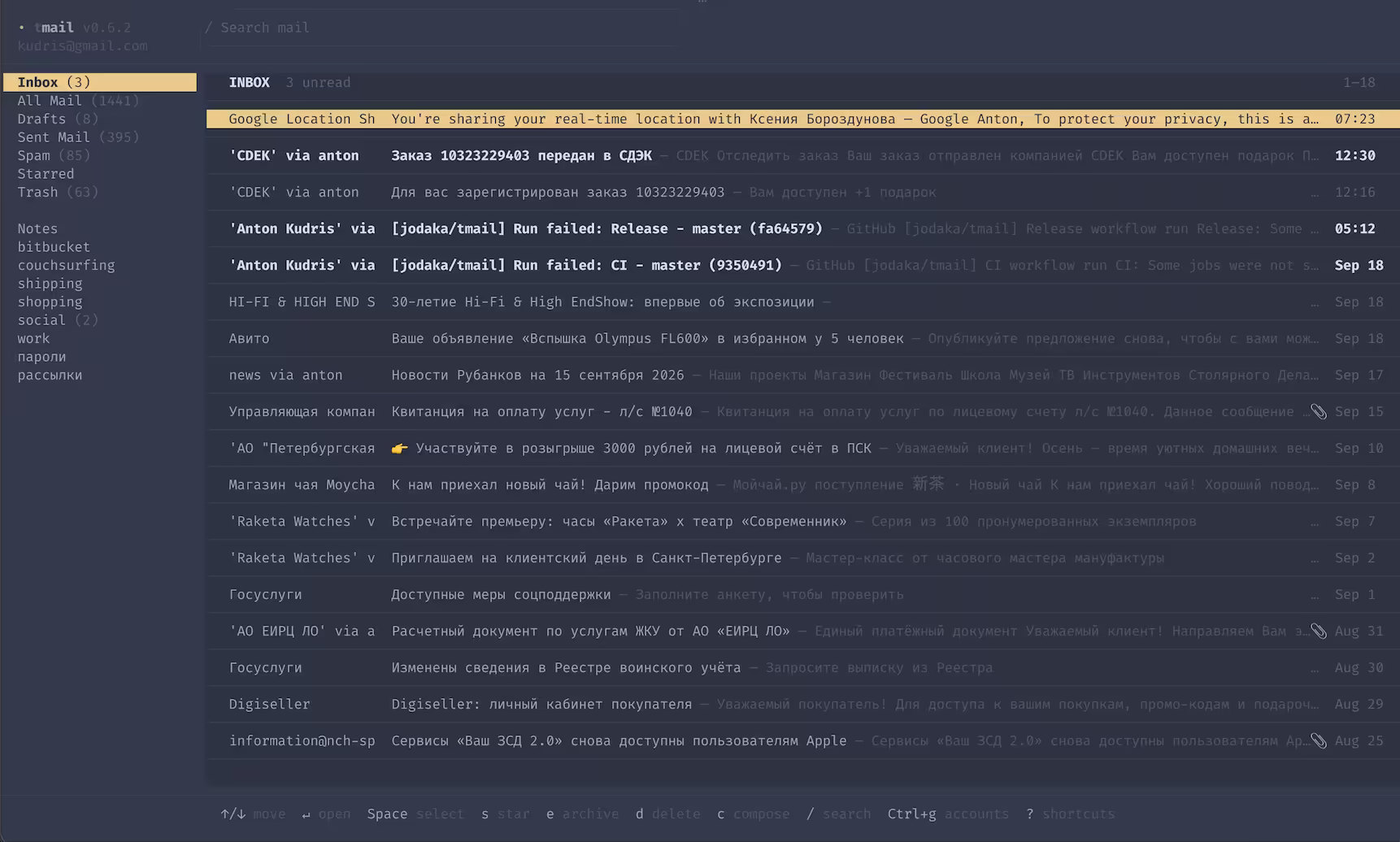Open the HI-FI & HIGH END Show email

pyautogui.click(x=802, y=302)
